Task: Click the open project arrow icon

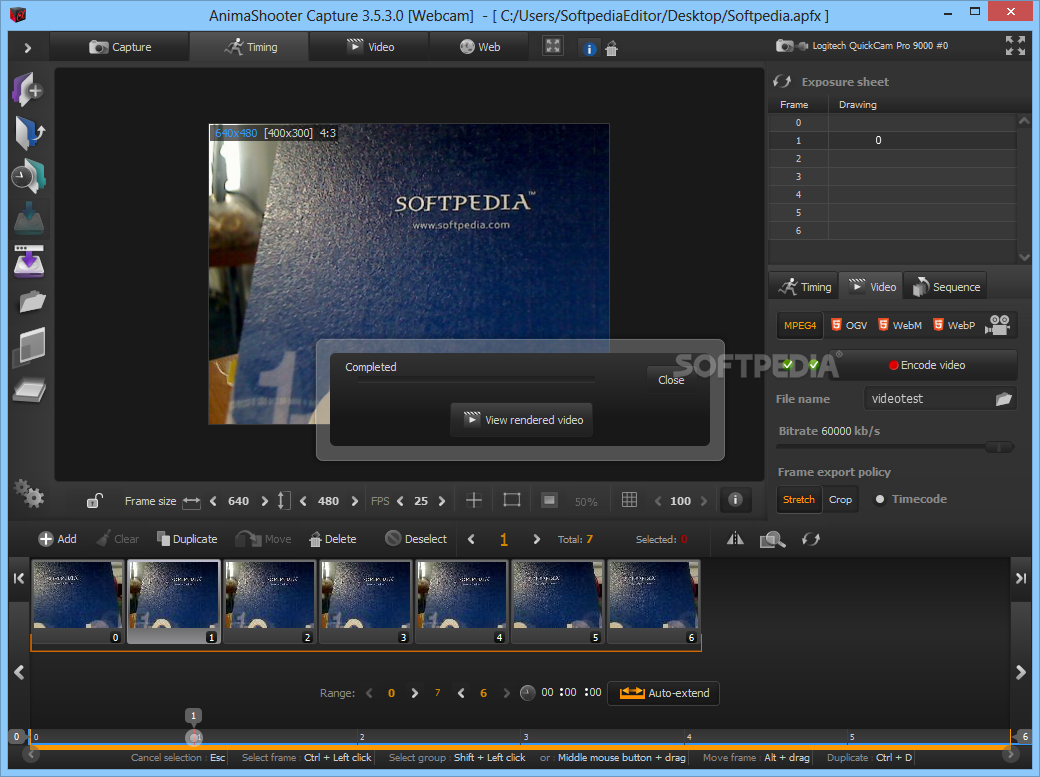Action: pos(29,132)
